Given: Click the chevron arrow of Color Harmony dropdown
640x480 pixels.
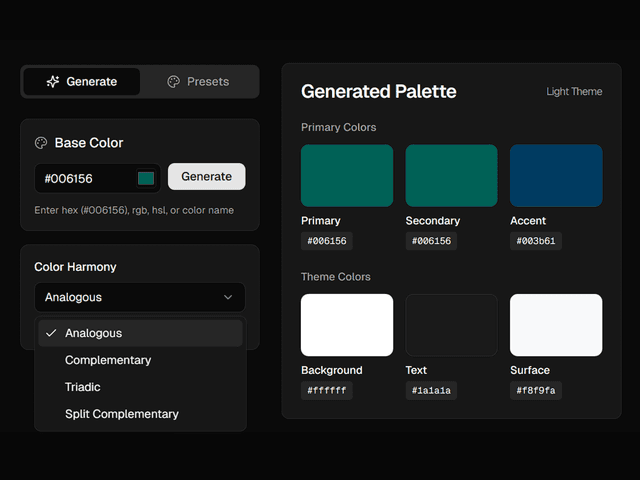Looking at the screenshot, I should 228,297.
